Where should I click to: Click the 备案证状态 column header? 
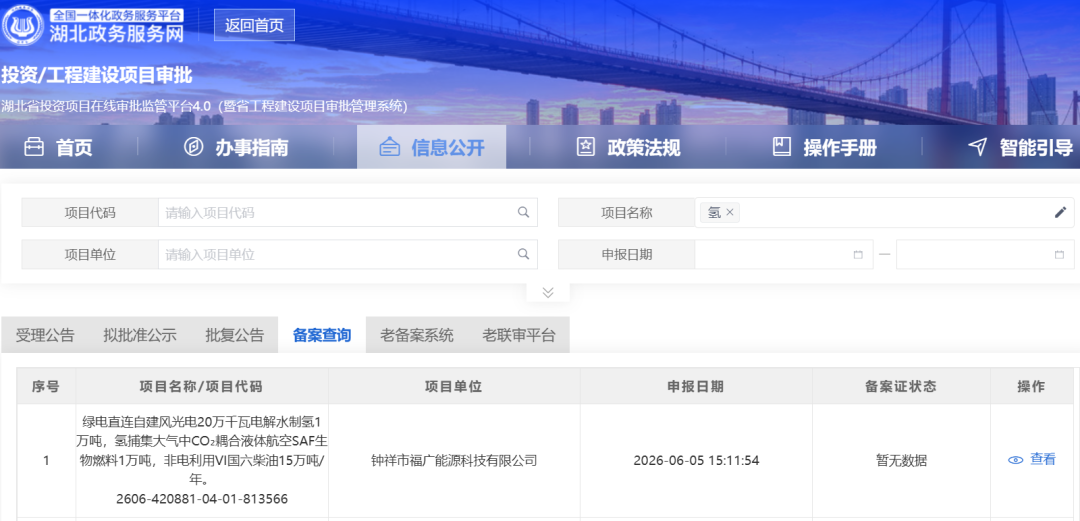pyautogui.click(x=901, y=386)
